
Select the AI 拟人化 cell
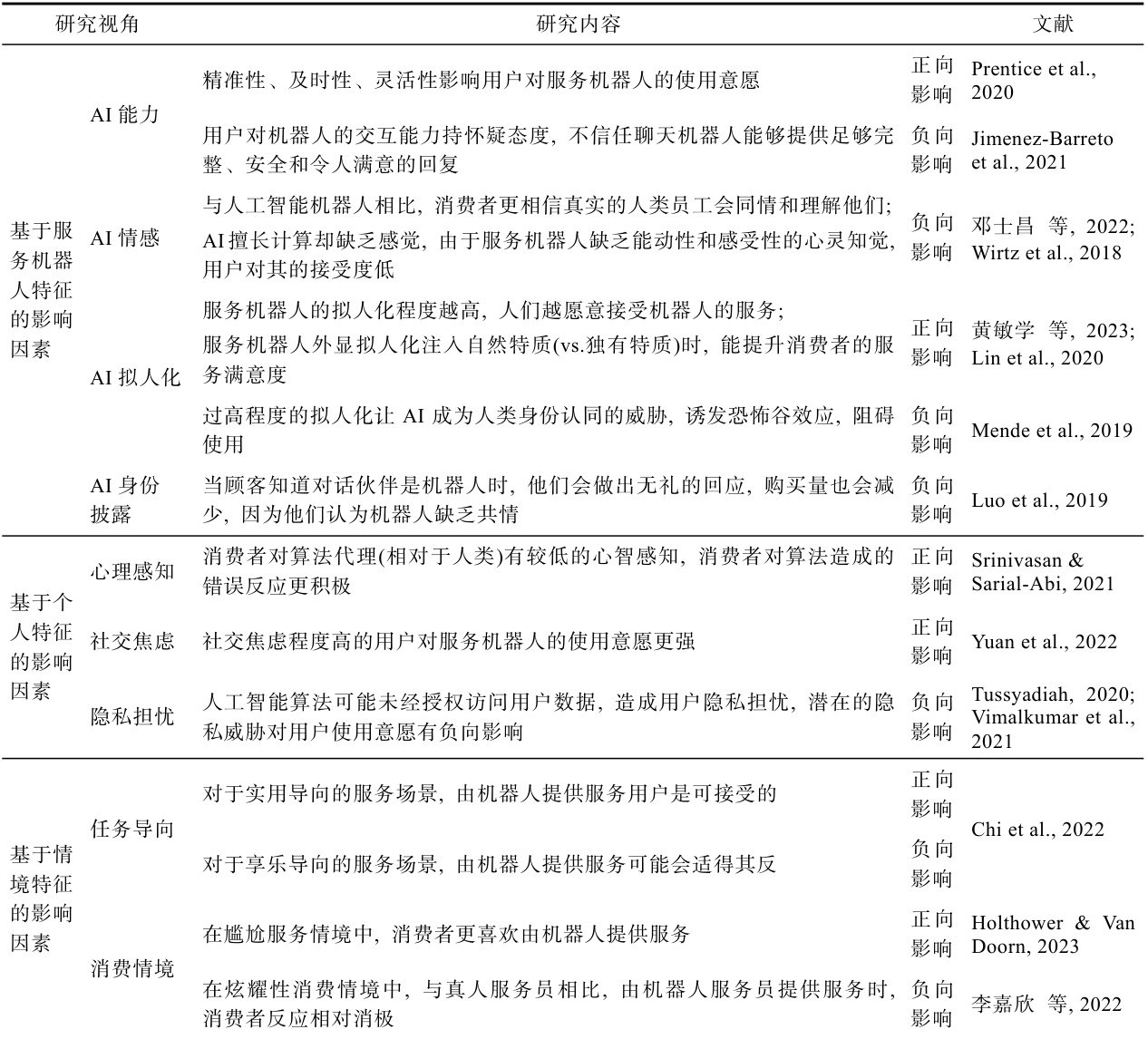[x=135, y=378]
